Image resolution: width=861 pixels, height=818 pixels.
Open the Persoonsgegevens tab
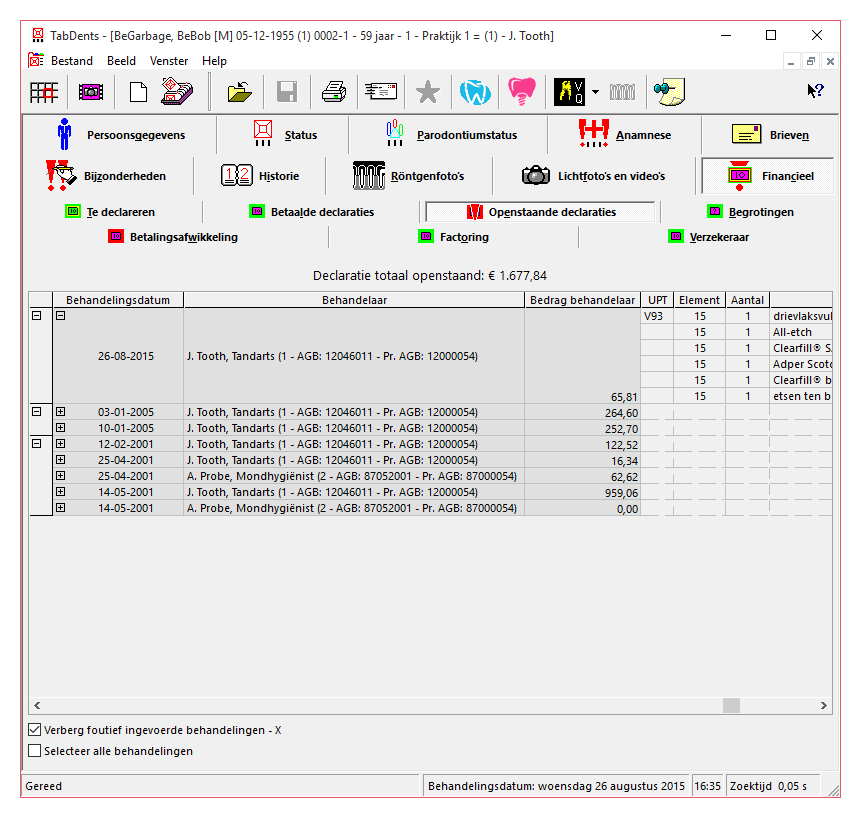pyautogui.click(x=121, y=135)
